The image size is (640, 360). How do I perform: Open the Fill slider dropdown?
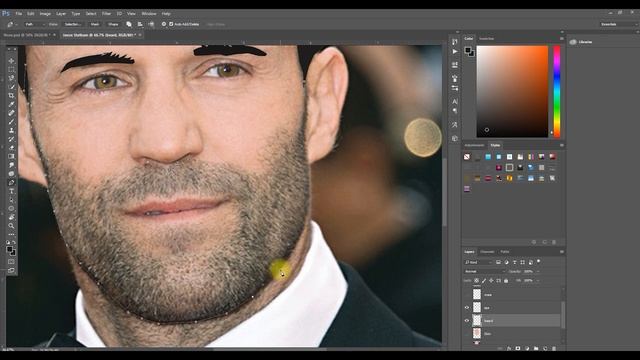click(x=538, y=281)
